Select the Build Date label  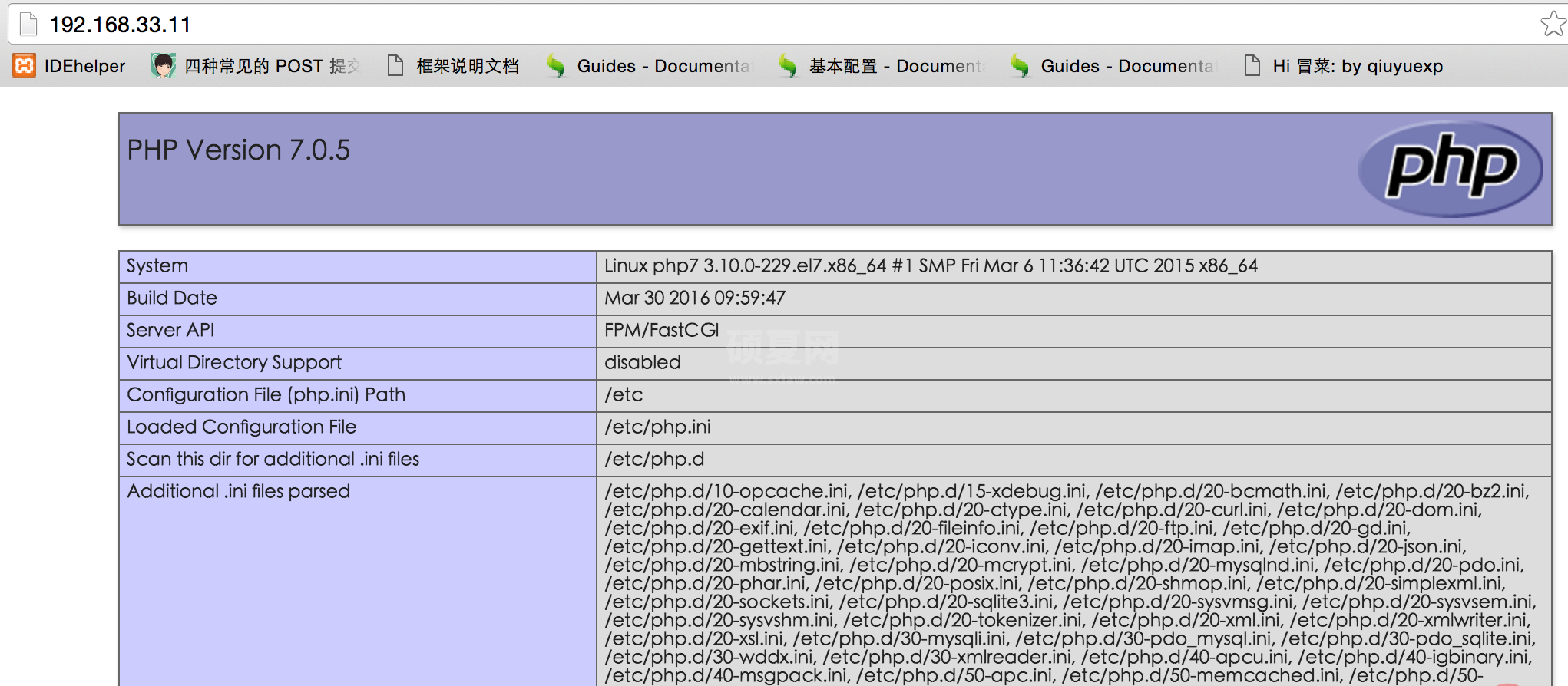[x=172, y=298]
